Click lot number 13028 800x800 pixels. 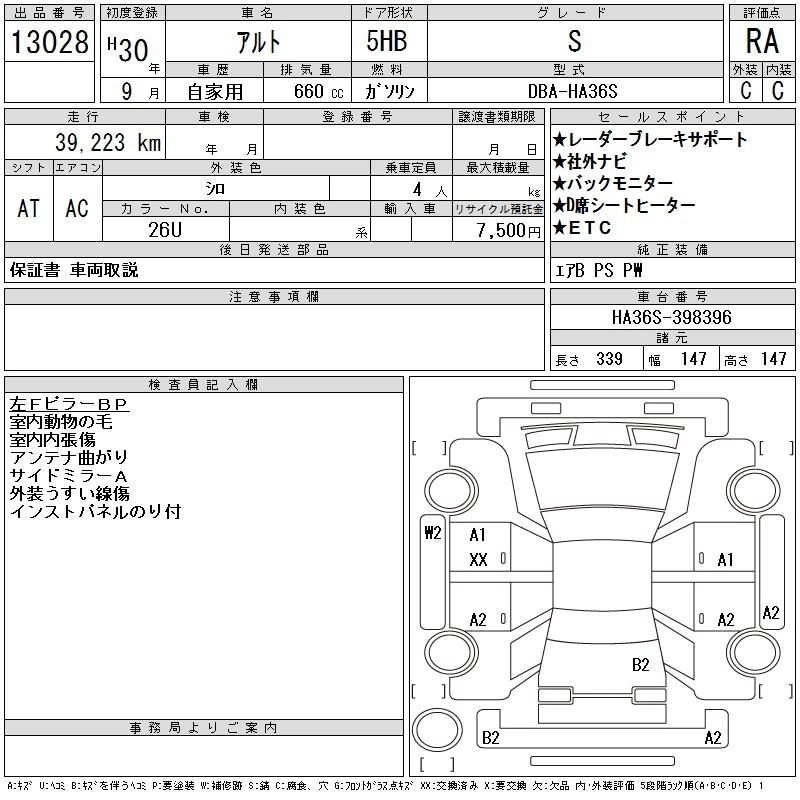48,42
